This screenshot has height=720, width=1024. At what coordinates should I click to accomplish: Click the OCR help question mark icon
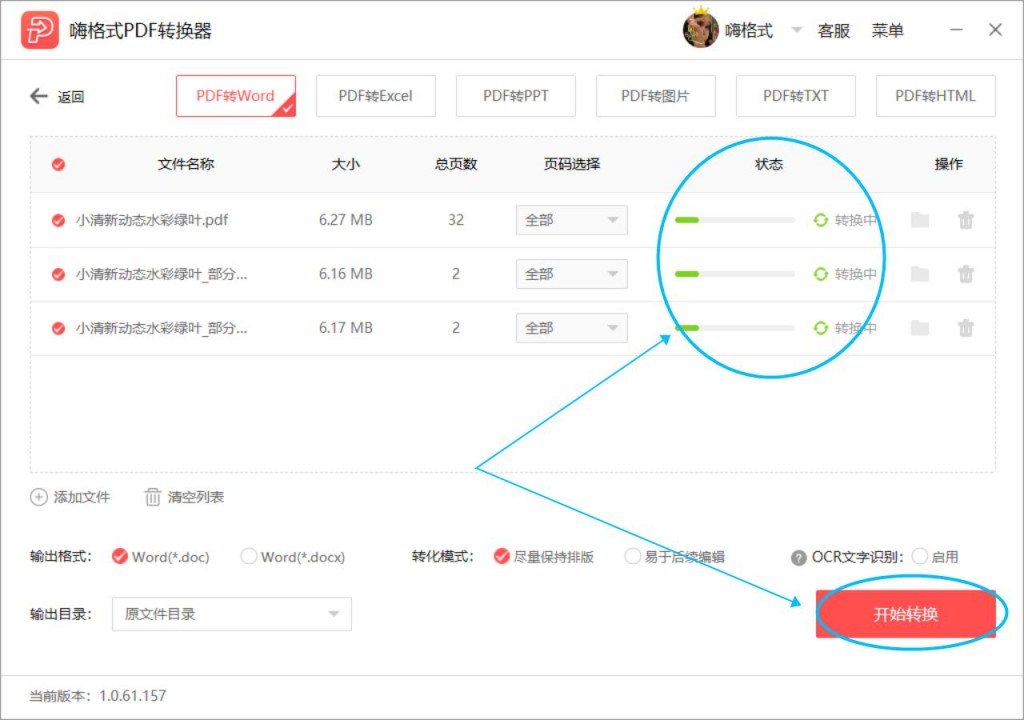(798, 557)
